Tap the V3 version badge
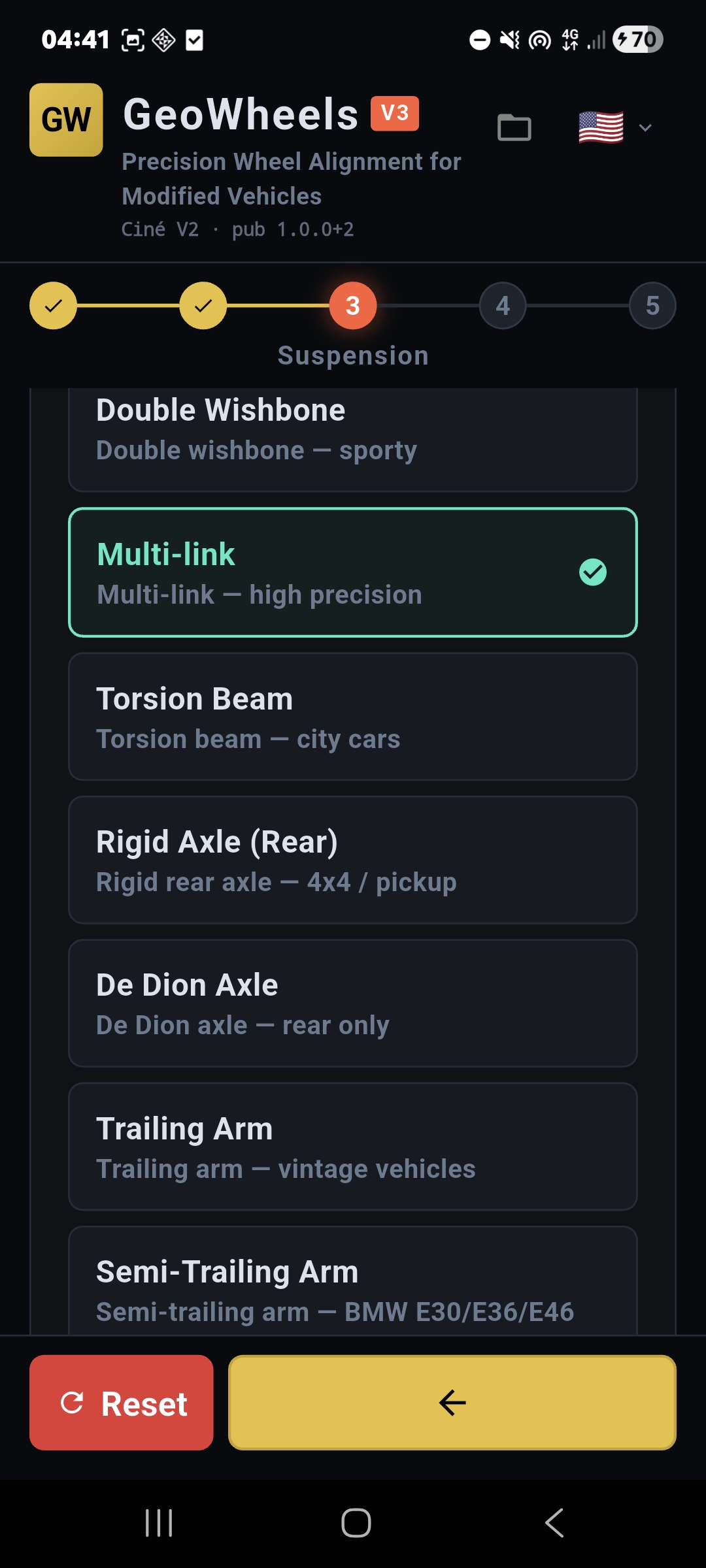The height and width of the screenshot is (1568, 706). point(394,113)
